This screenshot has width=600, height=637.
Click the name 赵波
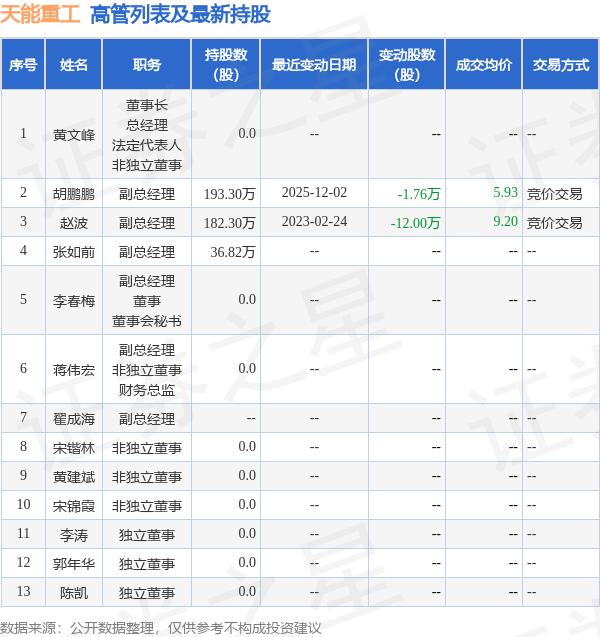click(x=74, y=223)
